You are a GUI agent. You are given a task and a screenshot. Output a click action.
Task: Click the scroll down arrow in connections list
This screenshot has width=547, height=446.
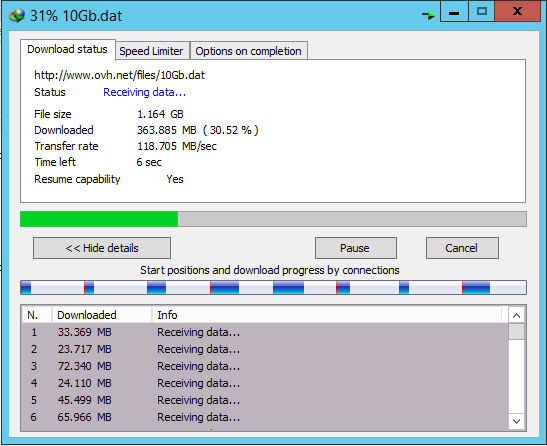pos(517,421)
